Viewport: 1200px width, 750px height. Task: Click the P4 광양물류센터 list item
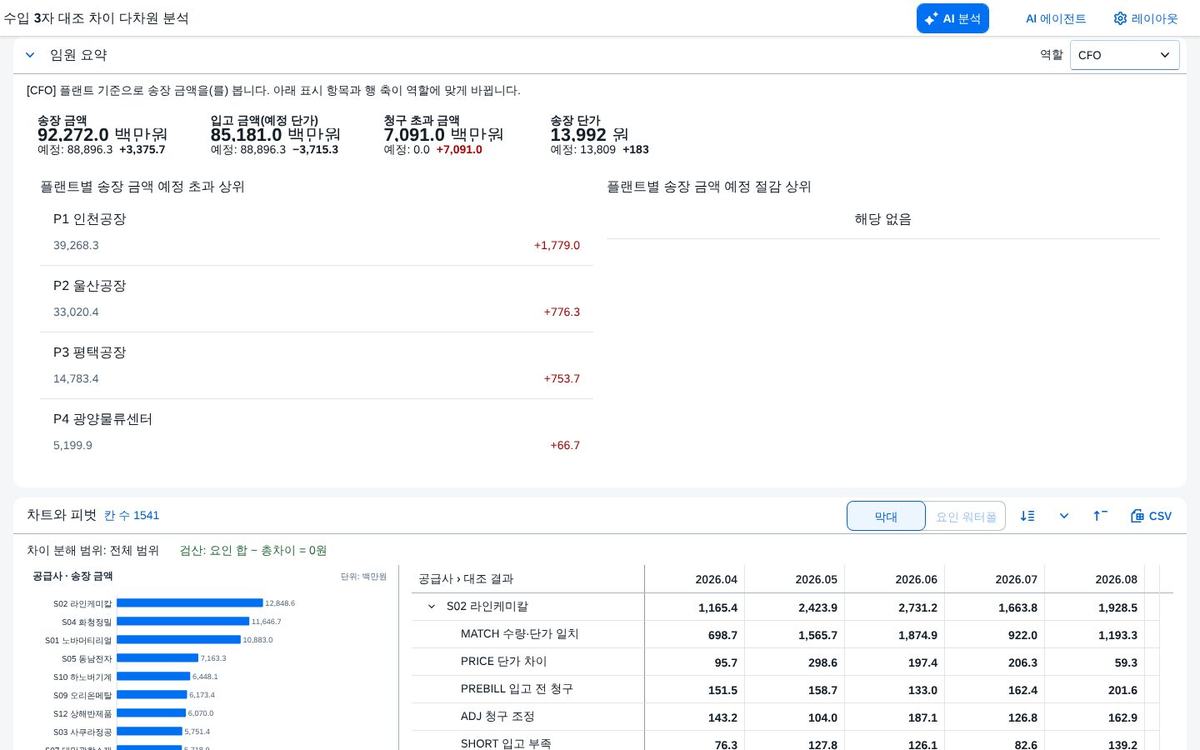click(316, 432)
